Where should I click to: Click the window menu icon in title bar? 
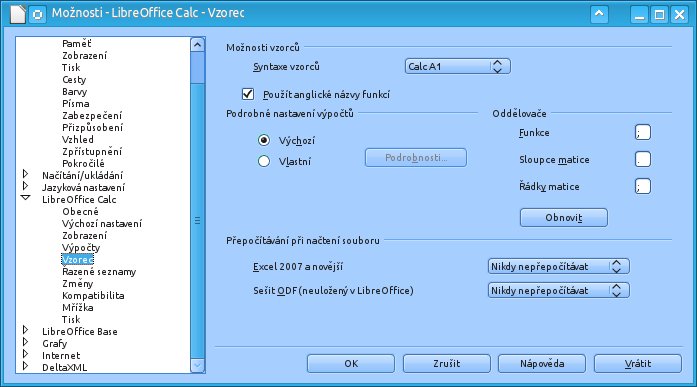click(x=38, y=14)
